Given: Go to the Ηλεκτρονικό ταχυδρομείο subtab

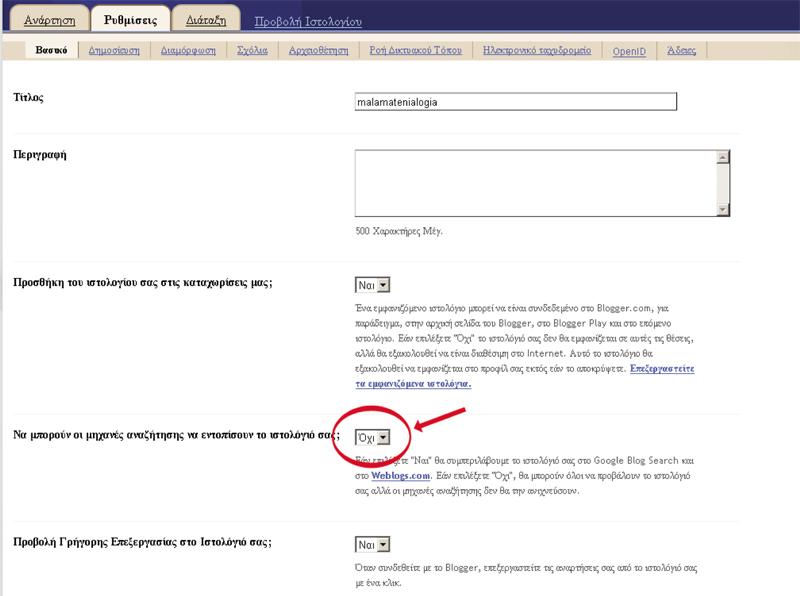Looking at the screenshot, I should 536,50.
